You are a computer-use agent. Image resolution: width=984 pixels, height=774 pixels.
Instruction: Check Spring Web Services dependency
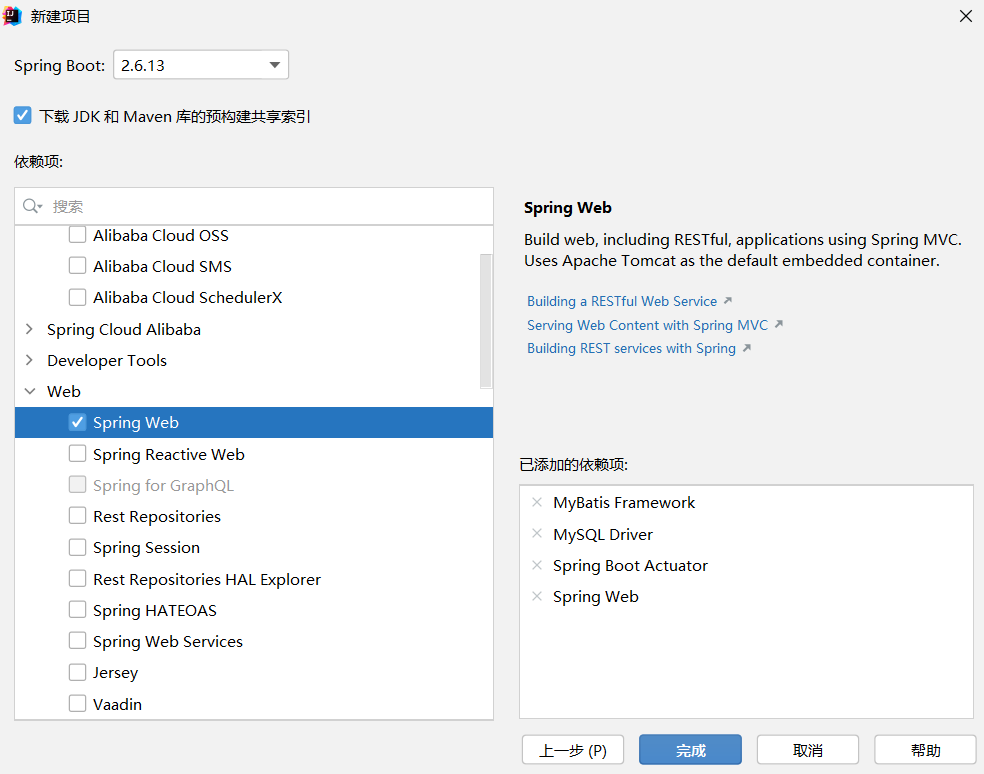coord(77,641)
